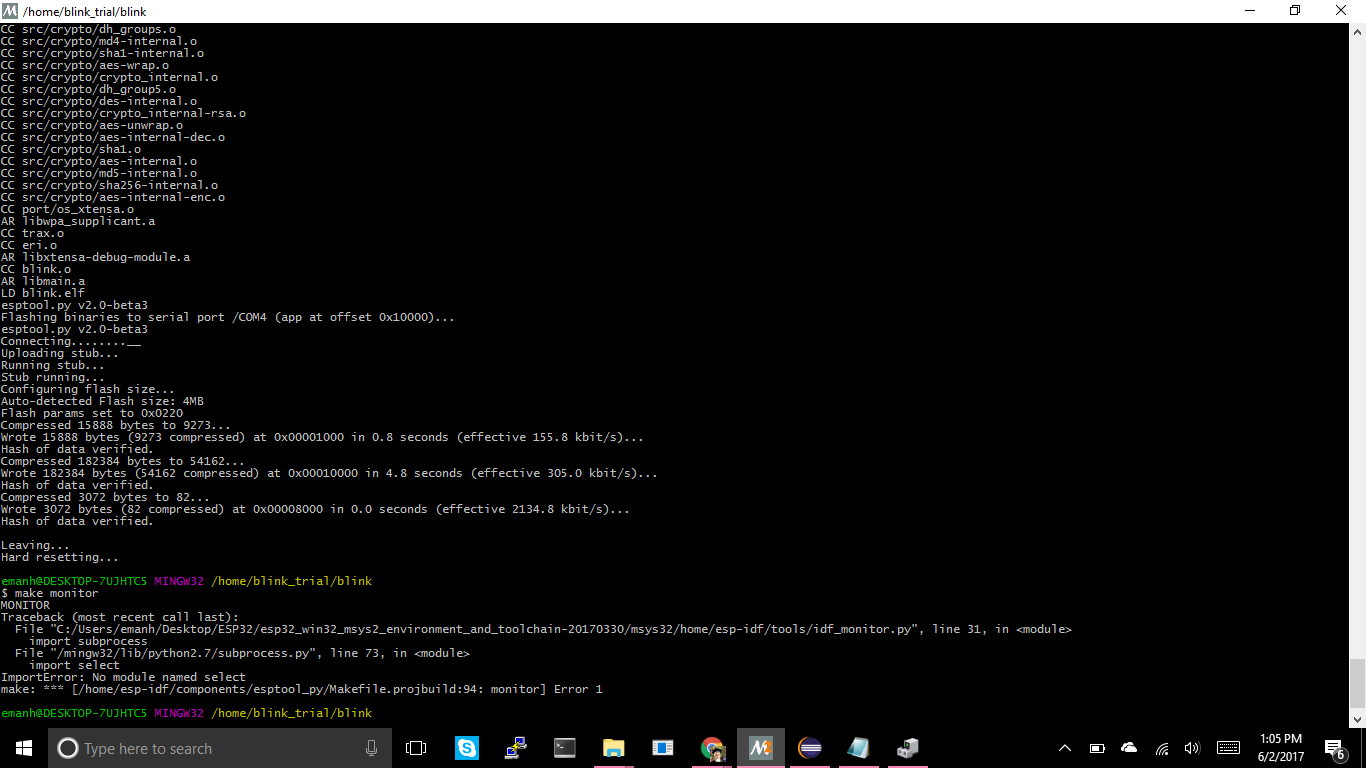
Task: Open OneDrive cloud tray icon
Action: pos(1129,748)
